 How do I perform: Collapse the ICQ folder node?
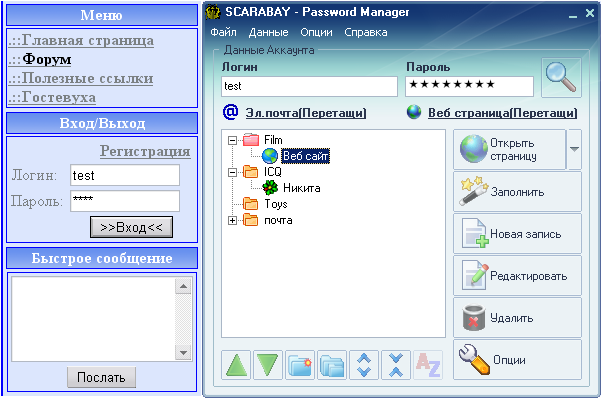point(232,173)
